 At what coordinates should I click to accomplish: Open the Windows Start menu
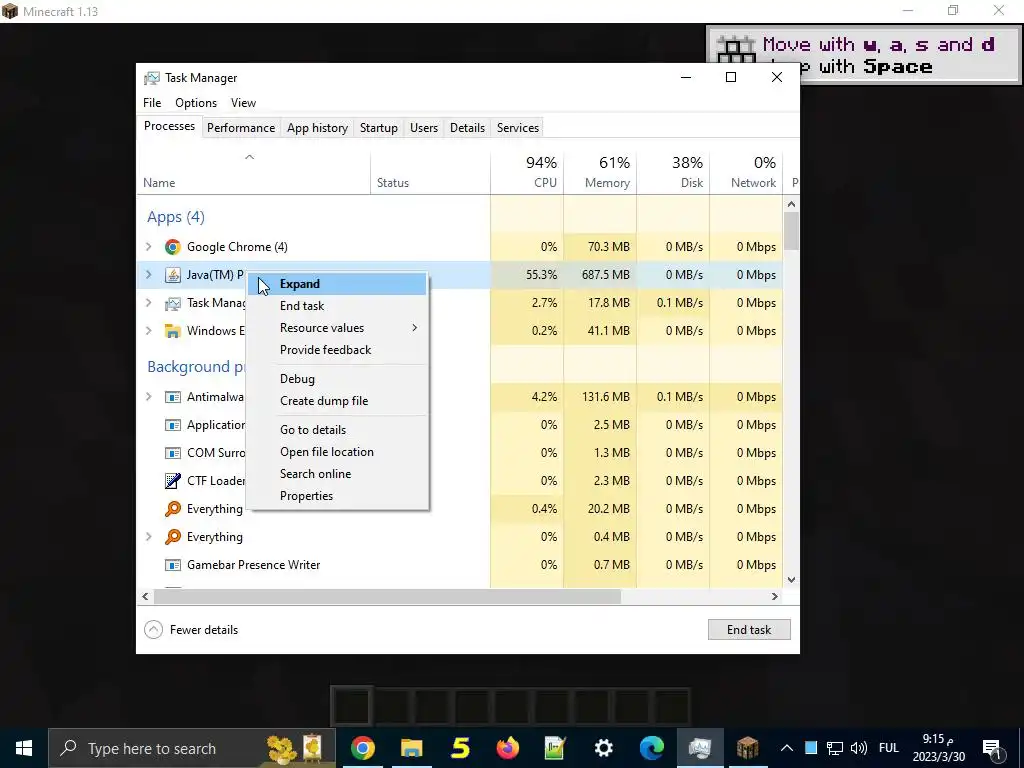[24, 748]
